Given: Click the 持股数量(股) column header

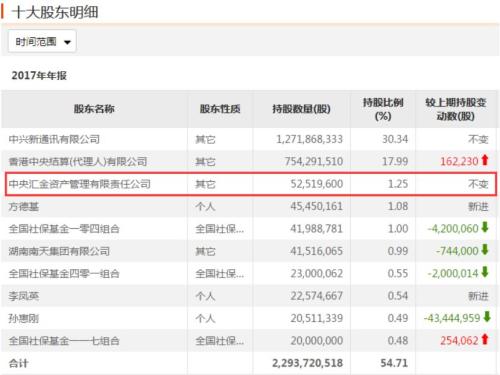Looking at the screenshot, I should [x=301, y=109].
